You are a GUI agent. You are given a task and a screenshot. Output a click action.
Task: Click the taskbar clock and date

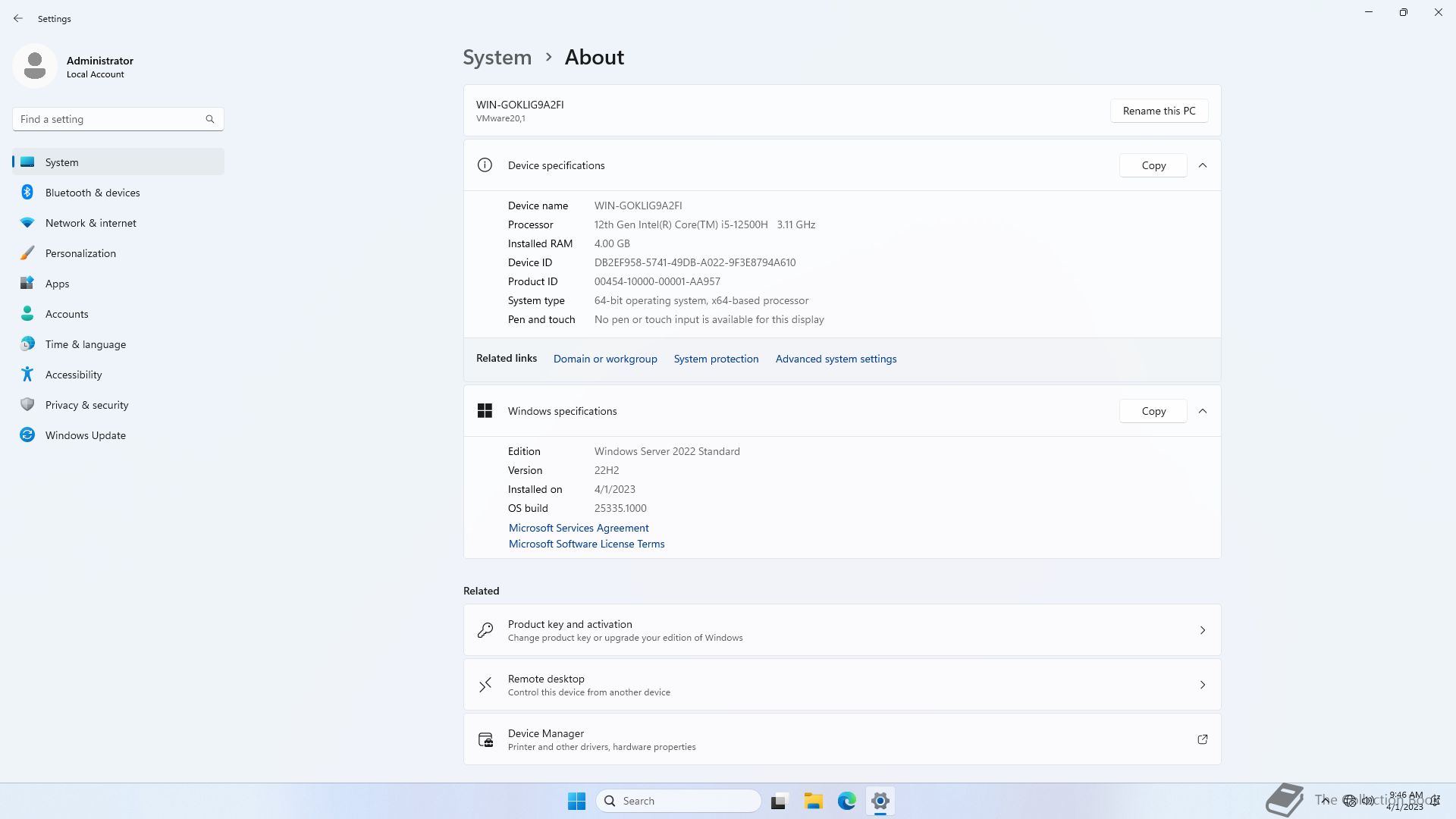point(1405,801)
